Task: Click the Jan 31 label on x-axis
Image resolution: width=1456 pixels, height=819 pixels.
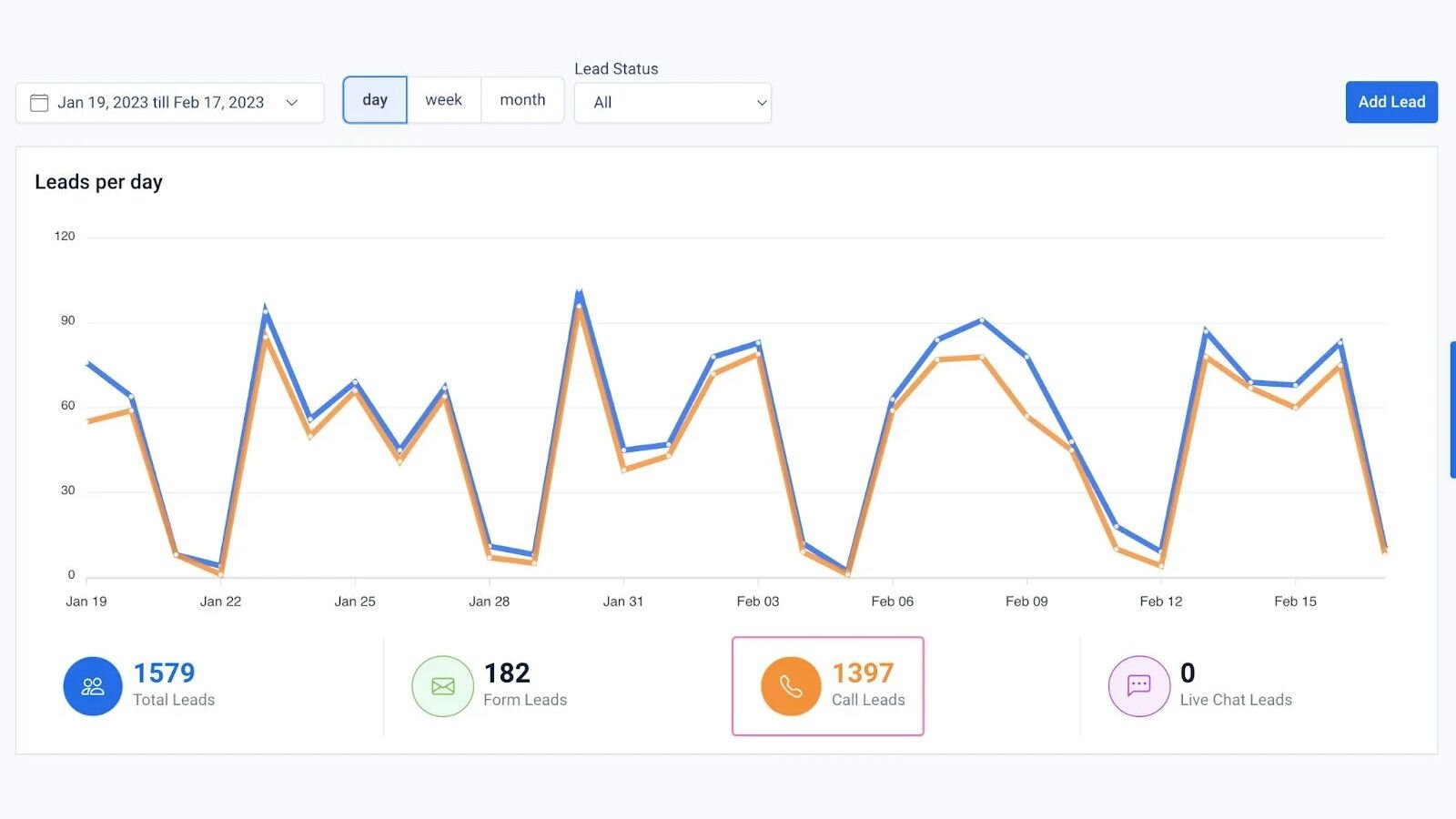Action: pos(623,602)
